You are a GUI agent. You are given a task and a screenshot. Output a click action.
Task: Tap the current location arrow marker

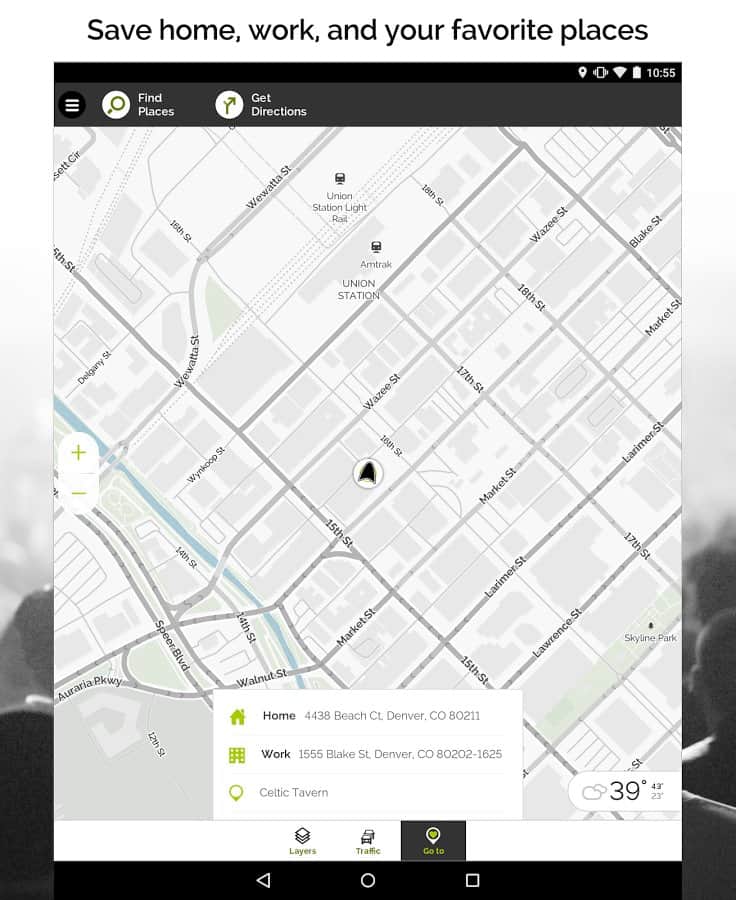[368, 473]
